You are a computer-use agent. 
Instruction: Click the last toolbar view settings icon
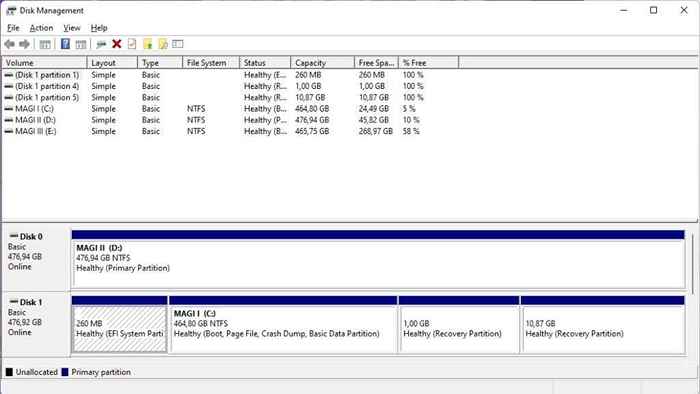178,44
